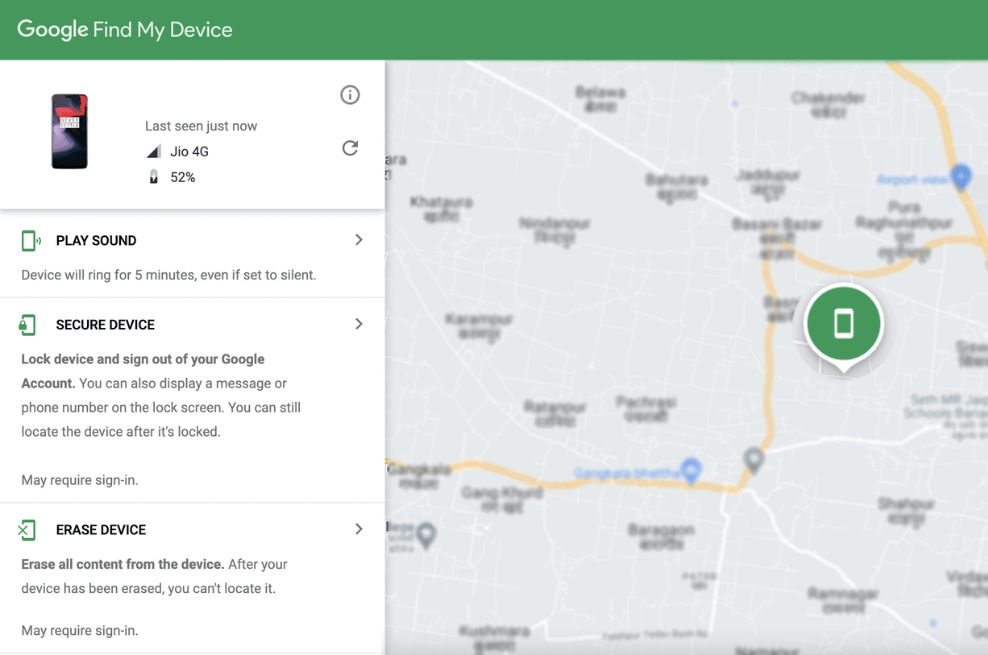Click the gray pin right of Gangkala bhattha
Image resolution: width=988 pixels, height=655 pixels.
754,460
